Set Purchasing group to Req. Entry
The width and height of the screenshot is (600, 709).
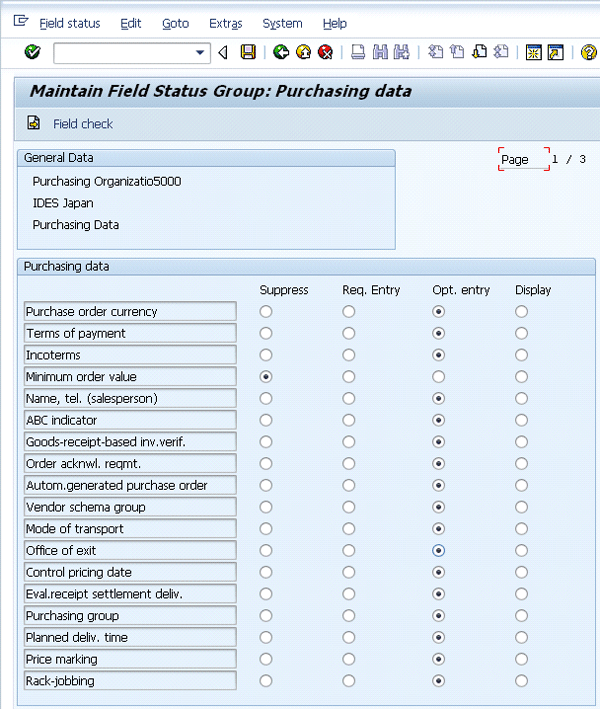pos(349,615)
